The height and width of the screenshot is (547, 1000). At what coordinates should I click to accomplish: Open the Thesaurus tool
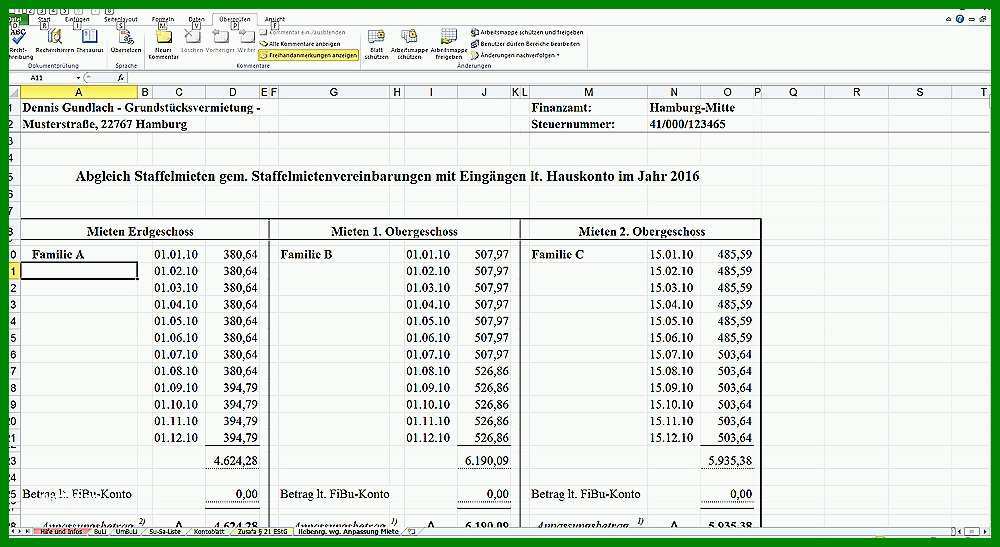click(90, 41)
